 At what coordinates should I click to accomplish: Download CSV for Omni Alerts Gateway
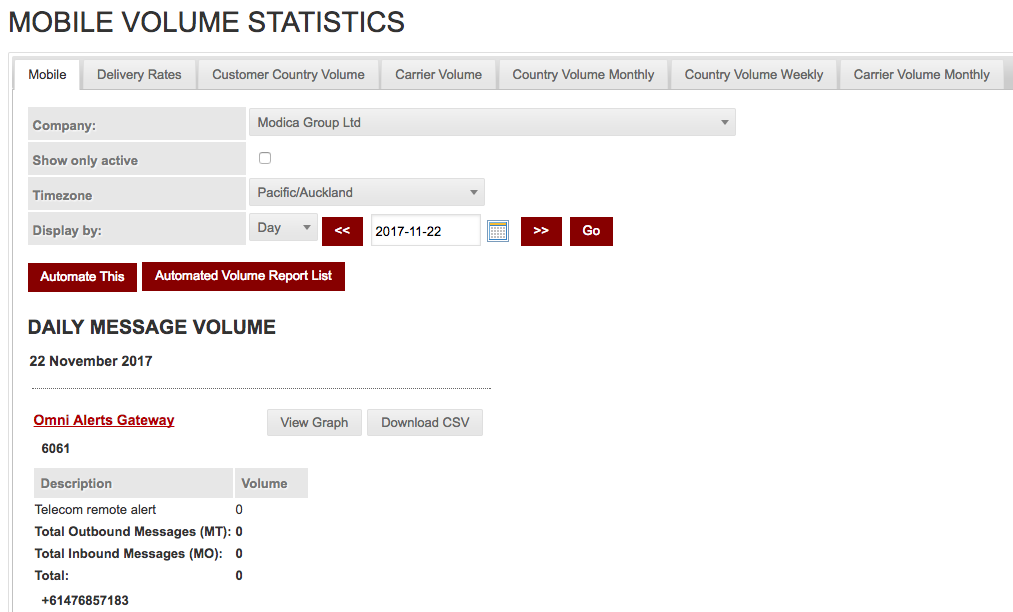425,423
